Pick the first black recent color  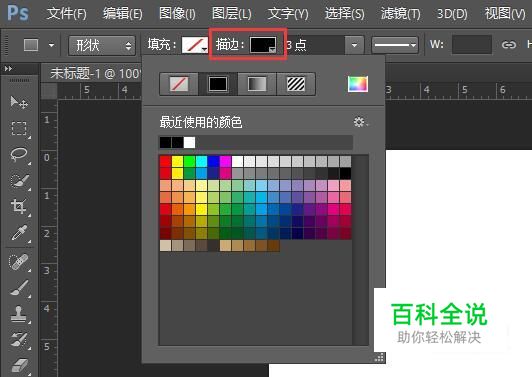pos(165,143)
